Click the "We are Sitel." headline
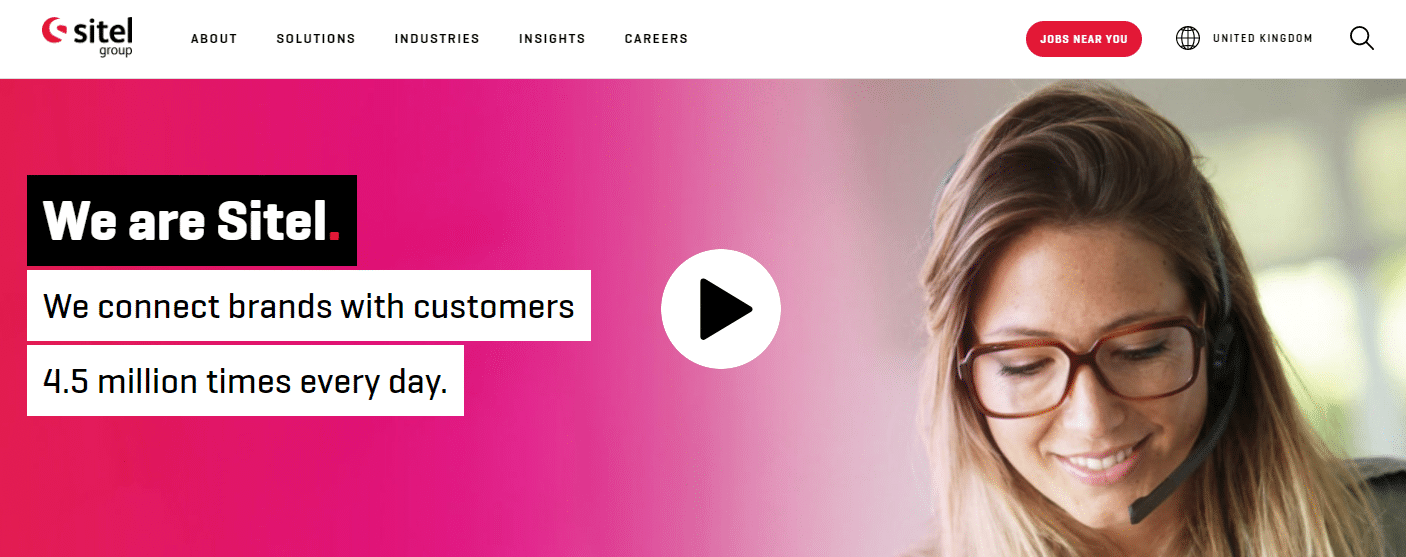The image size is (1406, 557). [x=192, y=221]
